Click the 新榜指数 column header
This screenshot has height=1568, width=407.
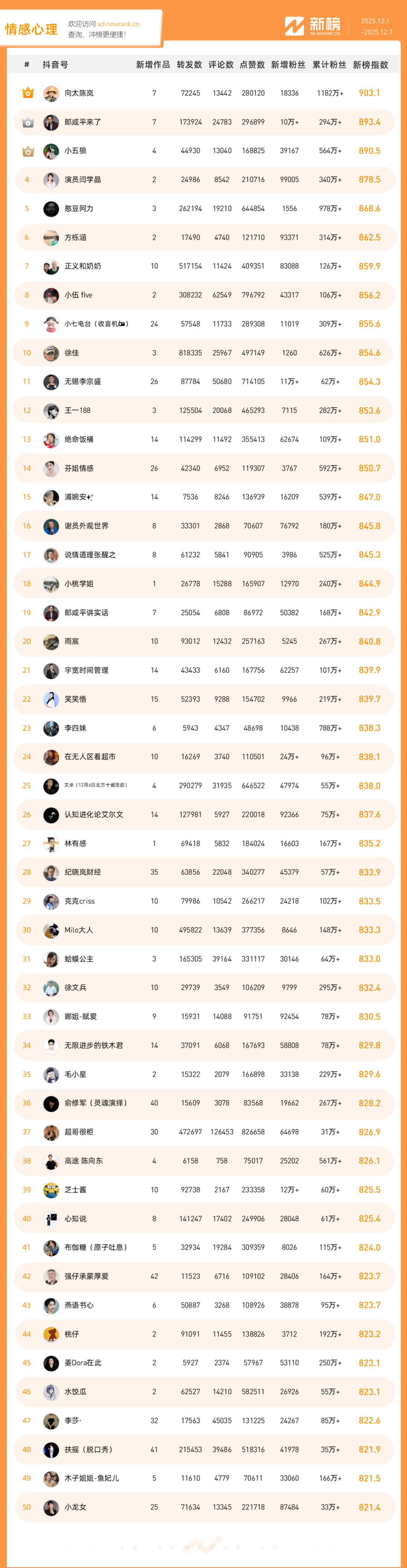[x=370, y=65]
